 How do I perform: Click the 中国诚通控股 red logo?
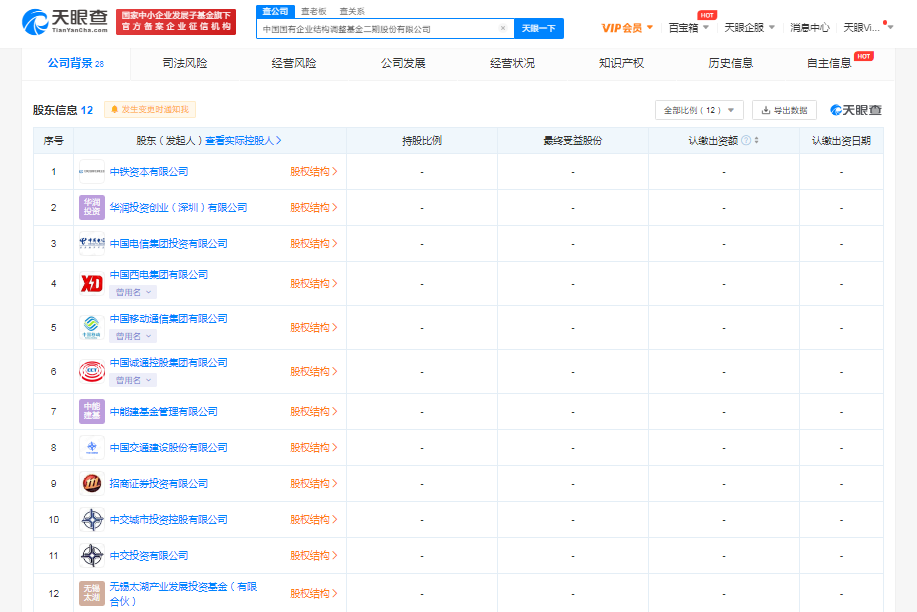coord(92,371)
